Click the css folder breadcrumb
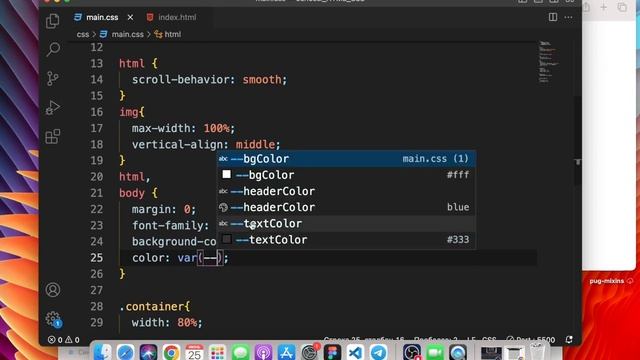The width and height of the screenshot is (640, 360). tap(82, 34)
